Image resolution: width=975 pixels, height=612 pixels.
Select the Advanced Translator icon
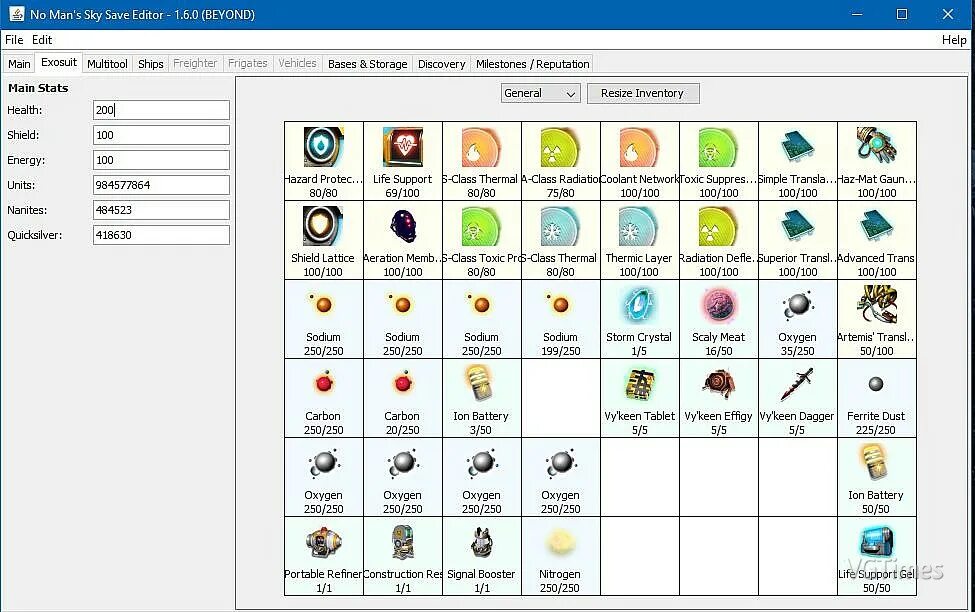[877, 226]
